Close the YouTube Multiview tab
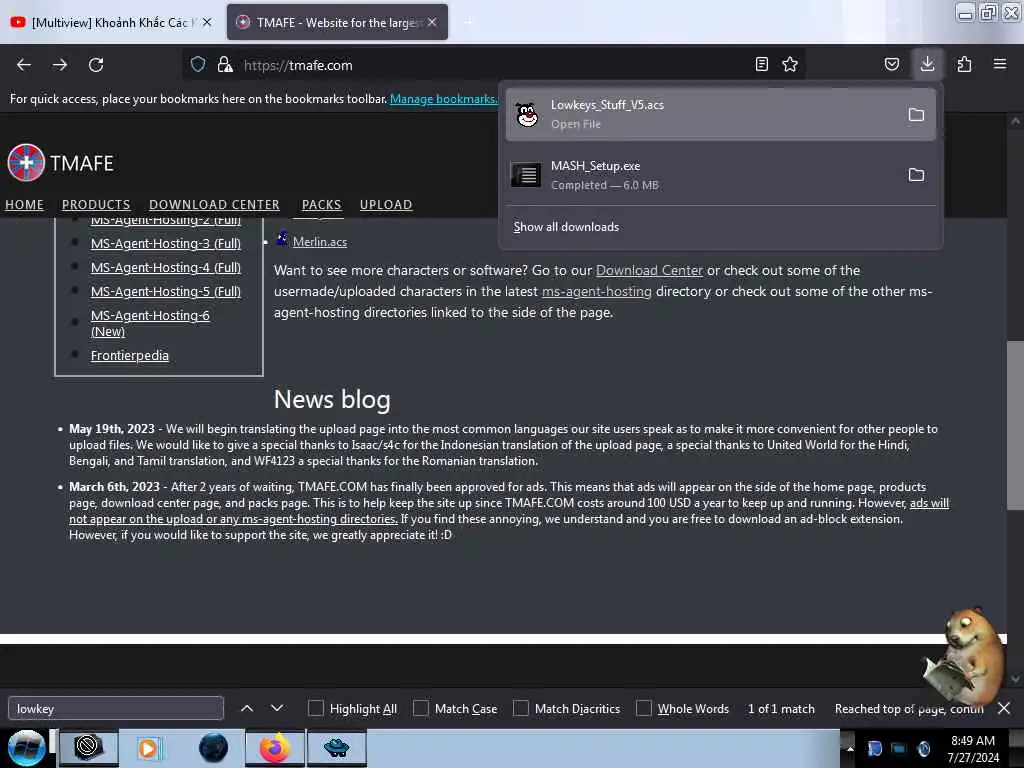Screen dimensions: 1024x768 pyautogui.click(x=207, y=22)
